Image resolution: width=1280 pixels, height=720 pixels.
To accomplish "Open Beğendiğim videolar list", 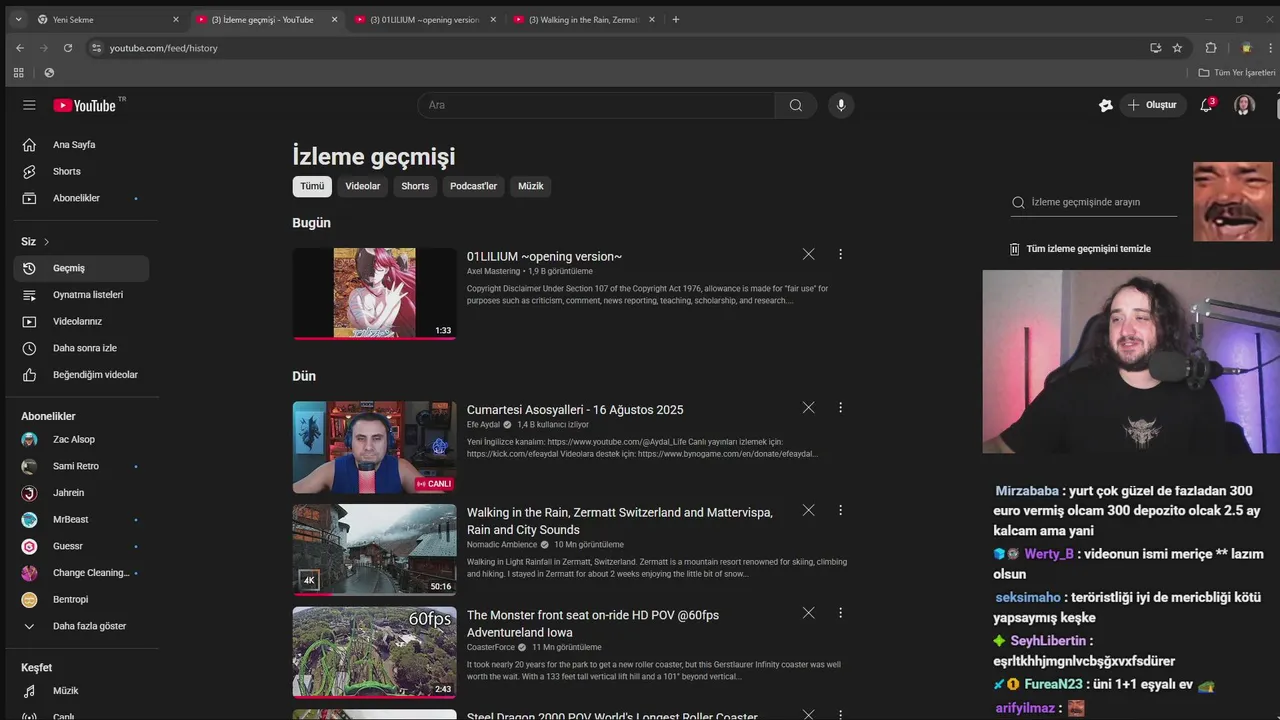I will point(81,375).
